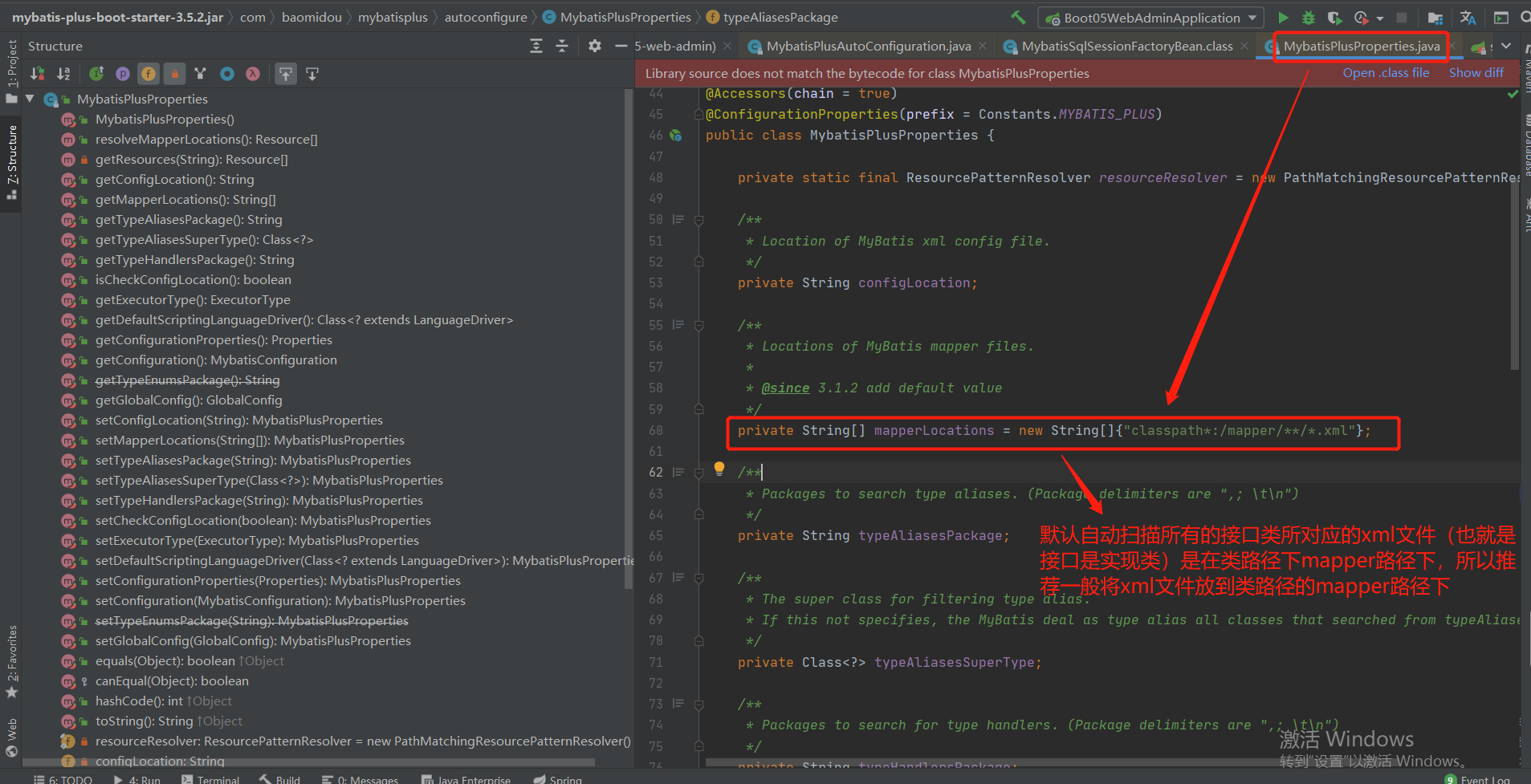1531x784 pixels.
Task: Fold Javadoc comment at line 50
Action: (x=698, y=220)
